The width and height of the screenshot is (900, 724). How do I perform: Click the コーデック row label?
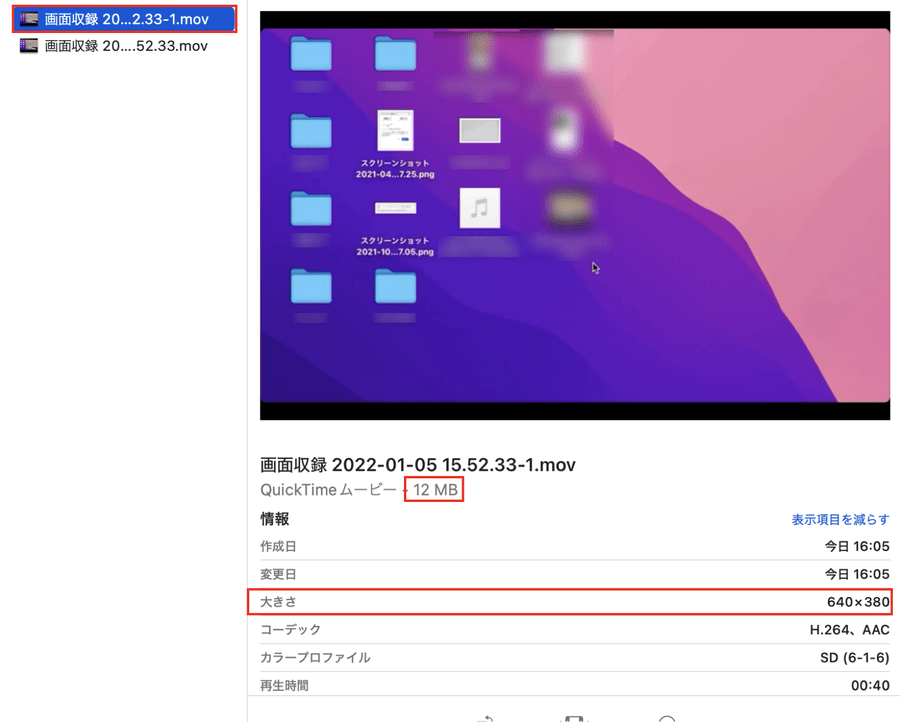pos(290,629)
